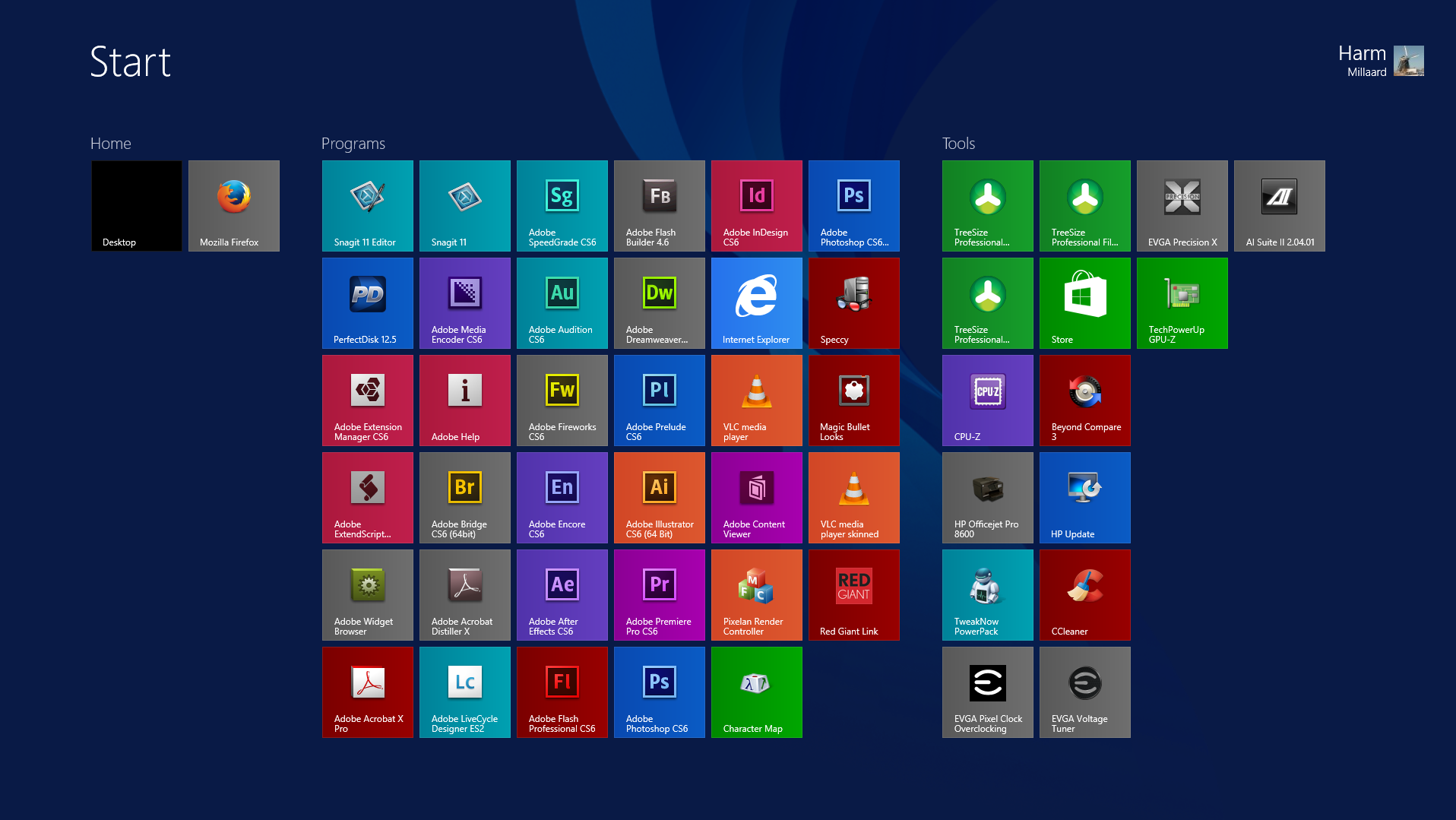Open Adobe Prelude CS6
This screenshot has width=1456, height=820.
pyautogui.click(x=660, y=401)
